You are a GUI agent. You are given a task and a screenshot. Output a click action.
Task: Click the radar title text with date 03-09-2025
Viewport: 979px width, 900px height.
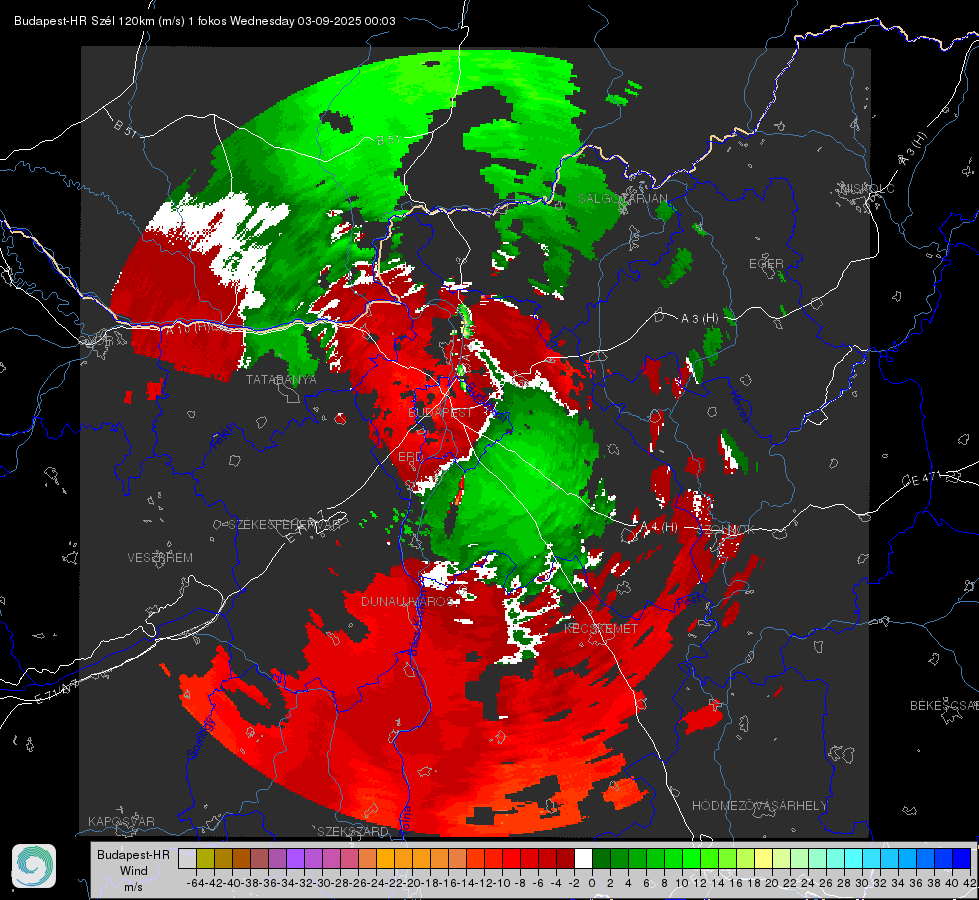[x=205, y=21]
